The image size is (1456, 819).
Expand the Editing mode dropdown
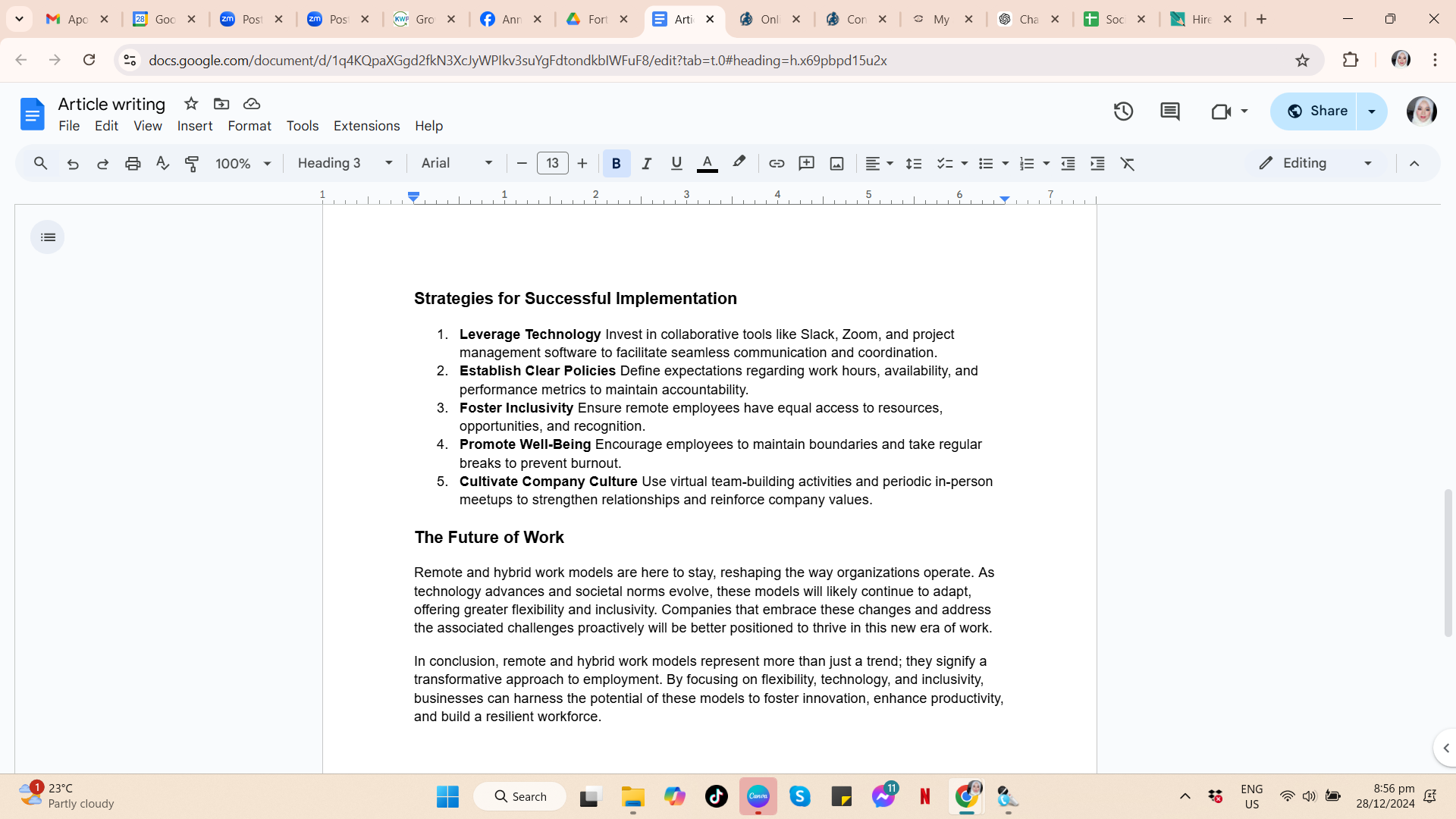pos(1316,164)
